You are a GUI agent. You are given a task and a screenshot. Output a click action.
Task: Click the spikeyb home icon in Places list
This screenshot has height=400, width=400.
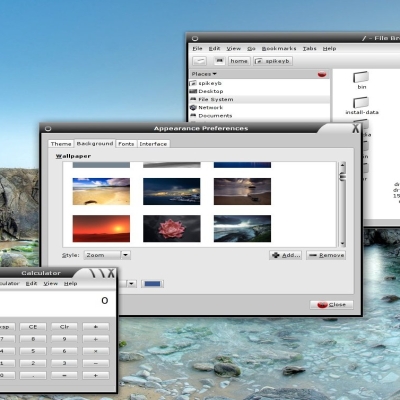tap(193, 83)
